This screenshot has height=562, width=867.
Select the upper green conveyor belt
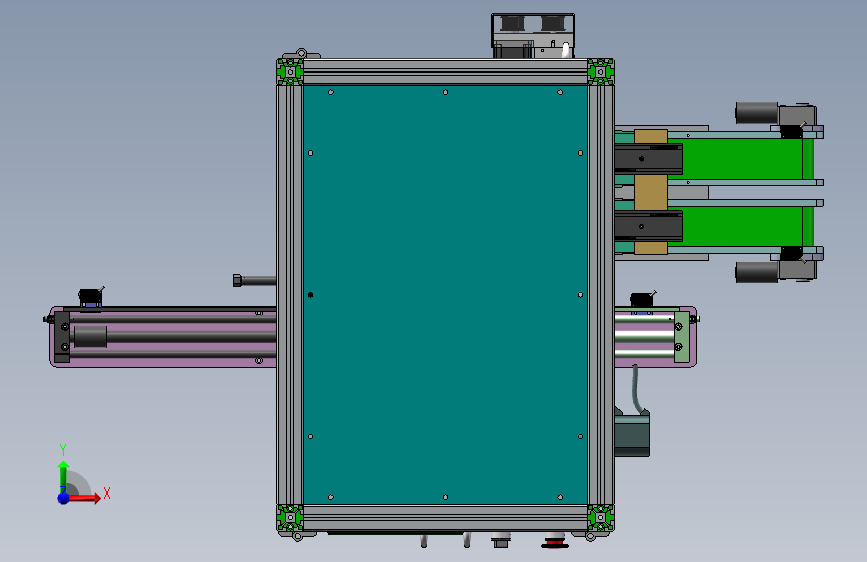[741, 159]
